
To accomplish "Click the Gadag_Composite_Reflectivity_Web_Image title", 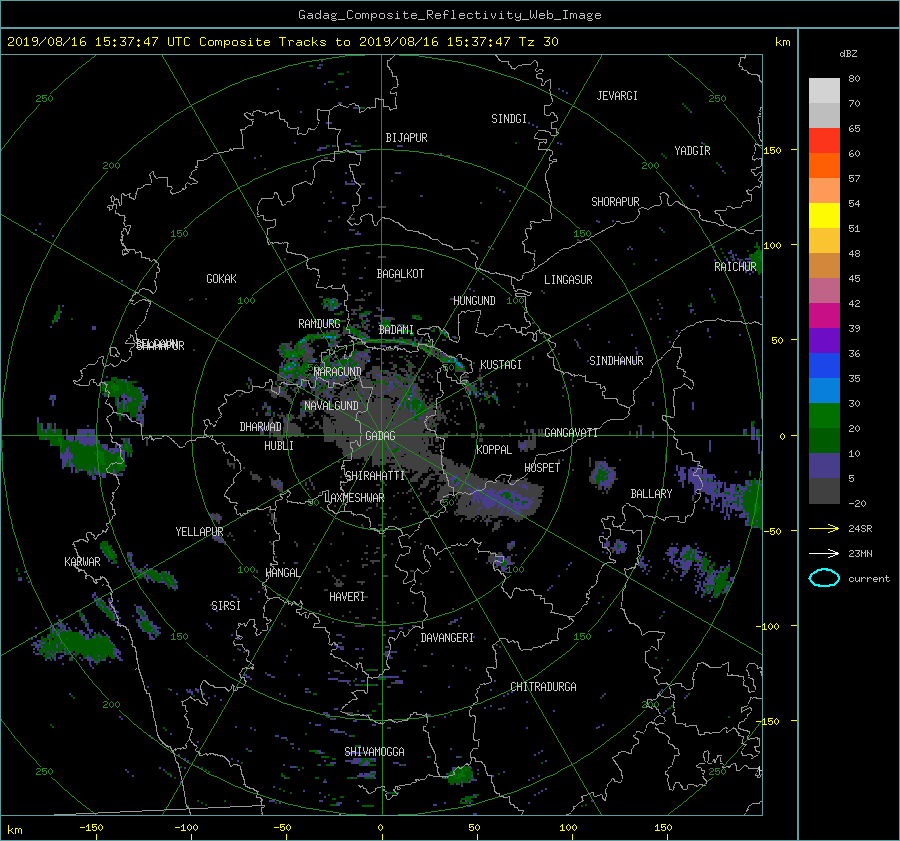I will click(x=449, y=15).
